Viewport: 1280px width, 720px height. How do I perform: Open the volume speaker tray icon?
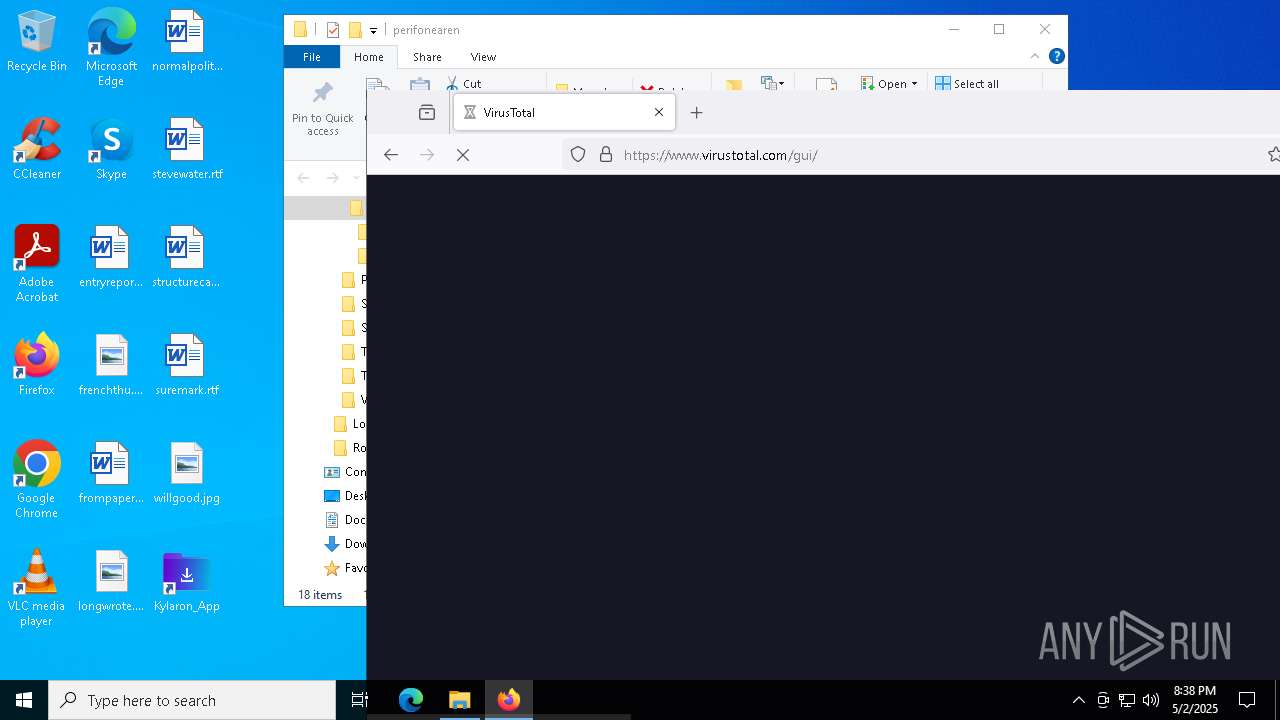(1150, 700)
